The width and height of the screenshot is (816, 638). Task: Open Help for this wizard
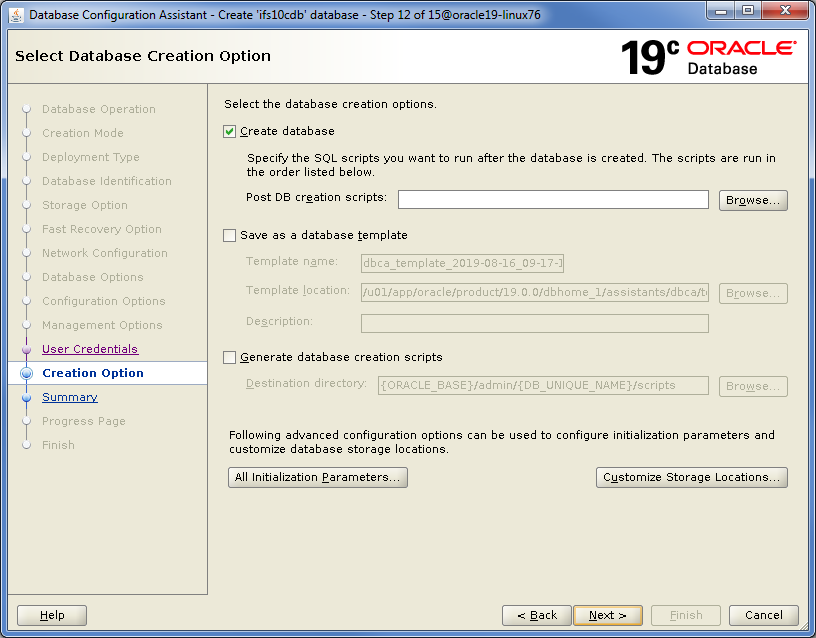[52, 615]
